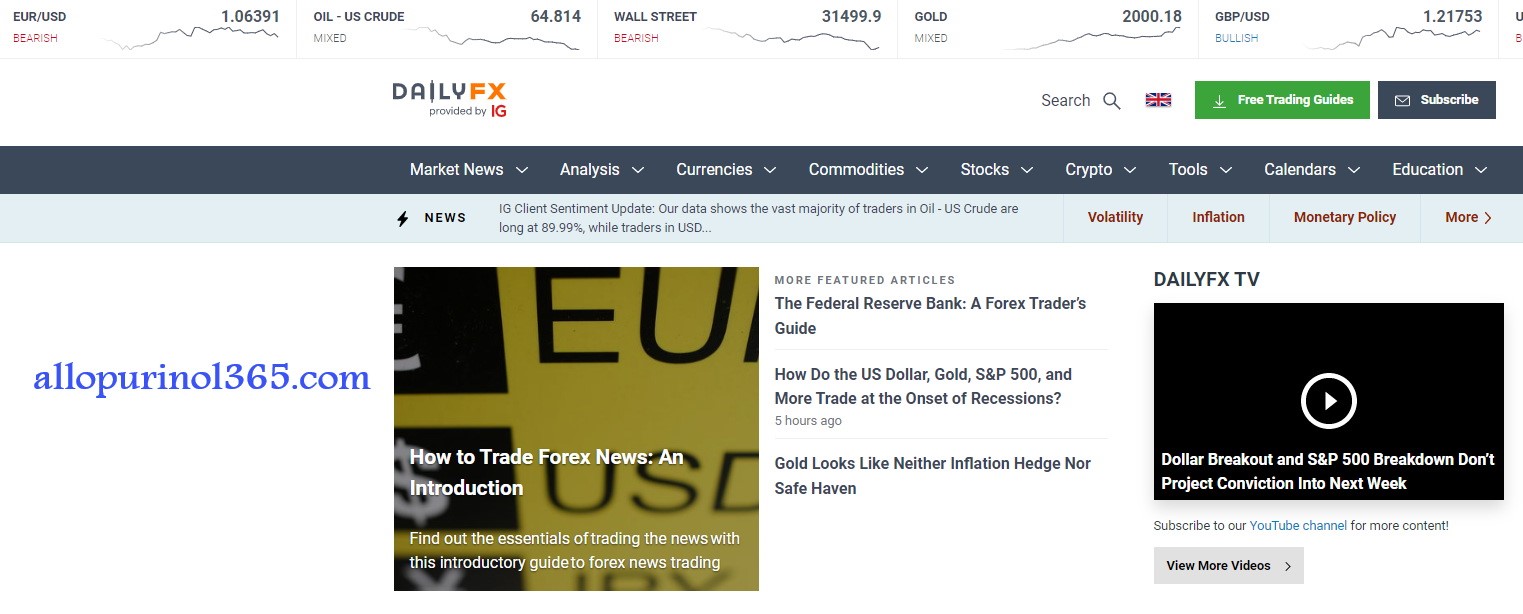Screen dimensions: 1523x614
Task: Open the Monetary Policy topic link
Action: coord(1345,217)
